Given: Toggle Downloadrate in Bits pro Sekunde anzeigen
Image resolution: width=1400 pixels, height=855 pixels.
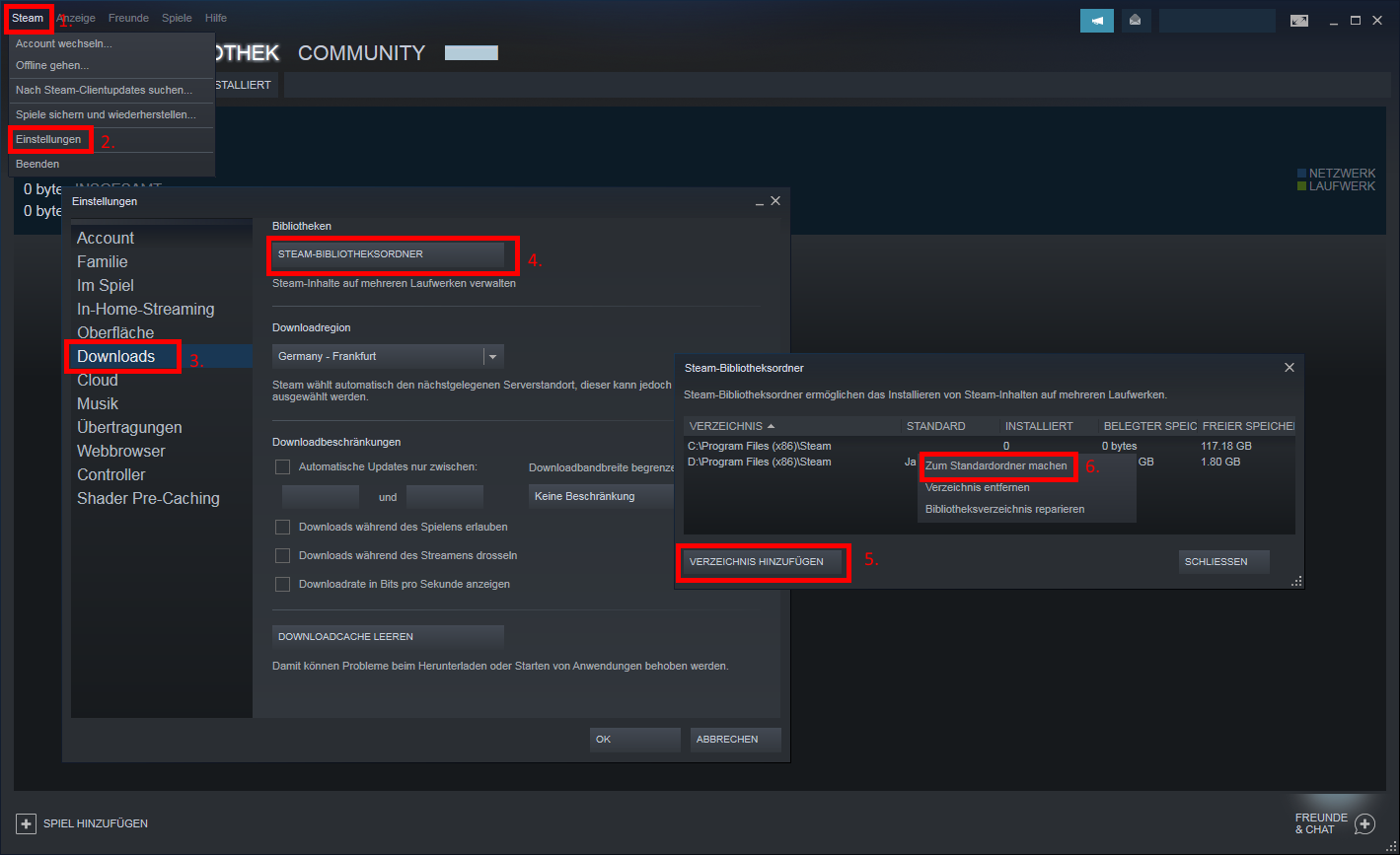Looking at the screenshot, I should [282, 584].
